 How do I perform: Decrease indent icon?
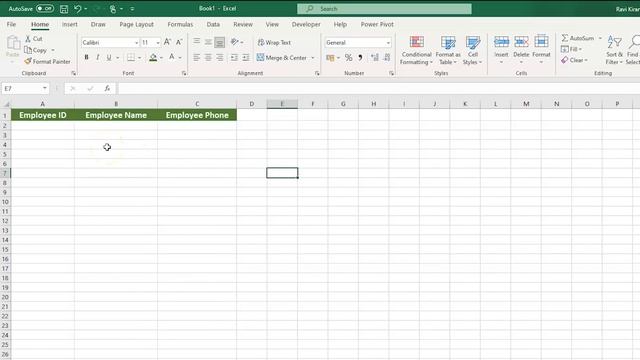click(x=234, y=58)
